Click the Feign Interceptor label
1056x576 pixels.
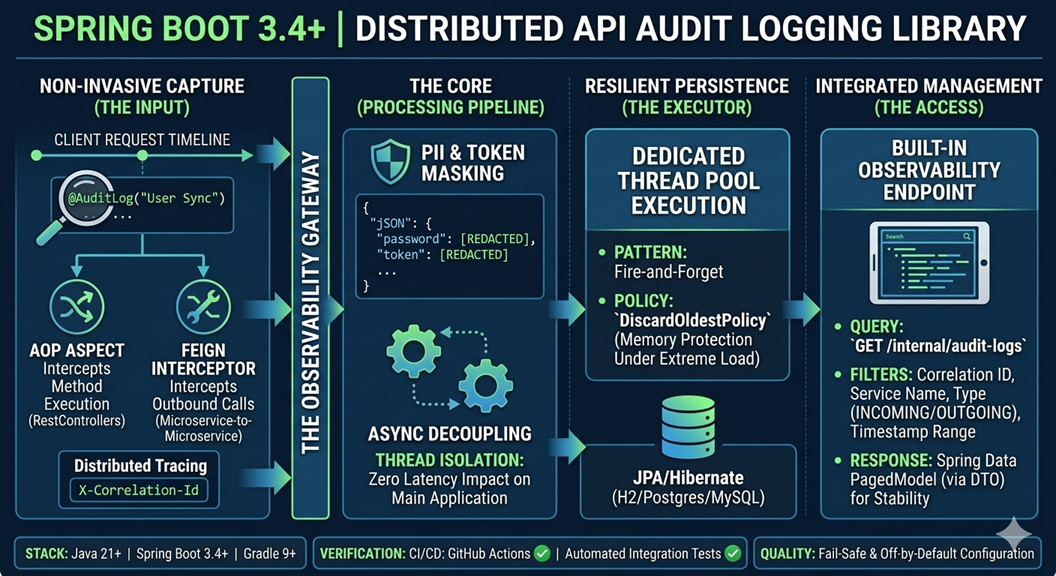point(203,359)
